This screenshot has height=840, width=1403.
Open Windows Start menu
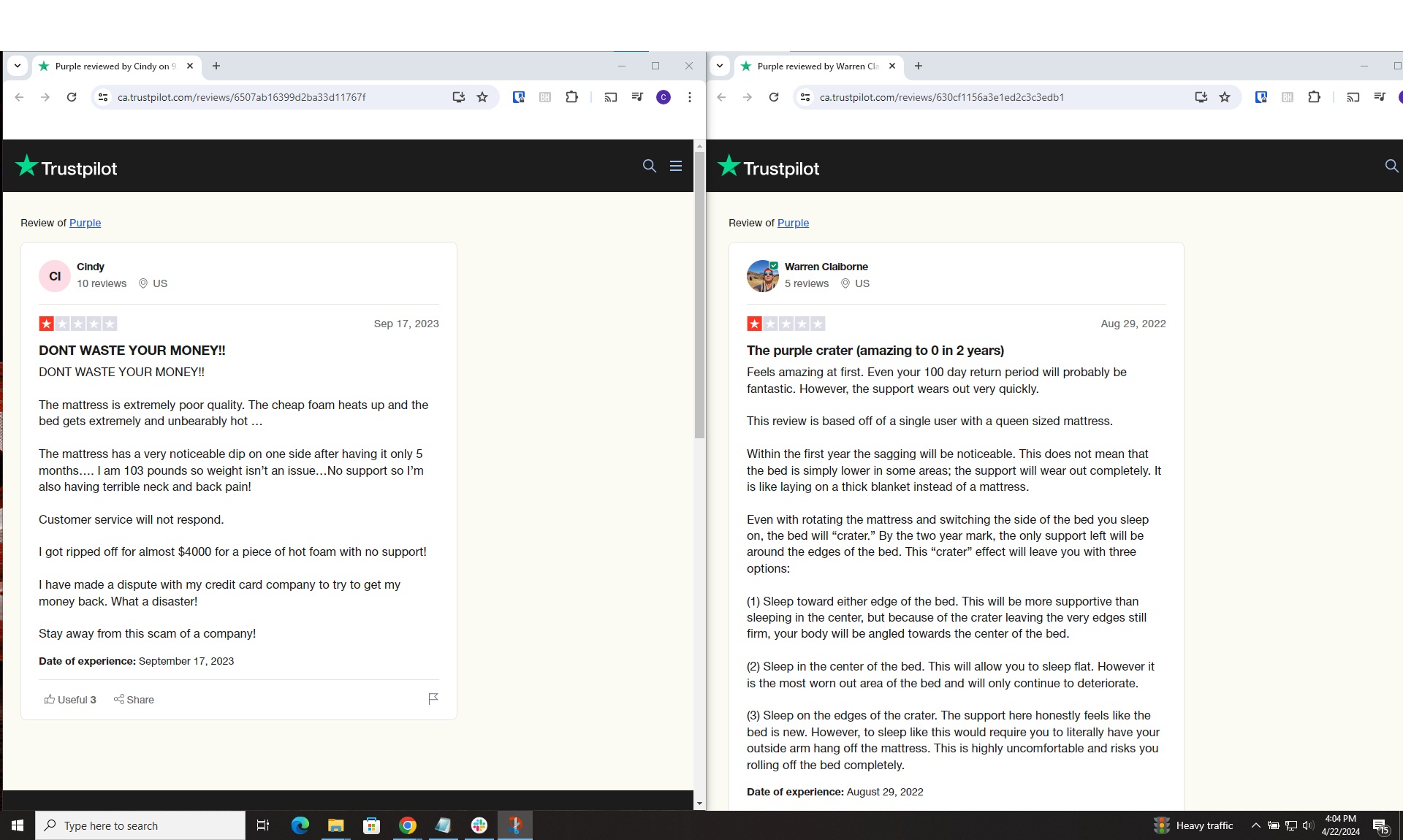[18, 825]
